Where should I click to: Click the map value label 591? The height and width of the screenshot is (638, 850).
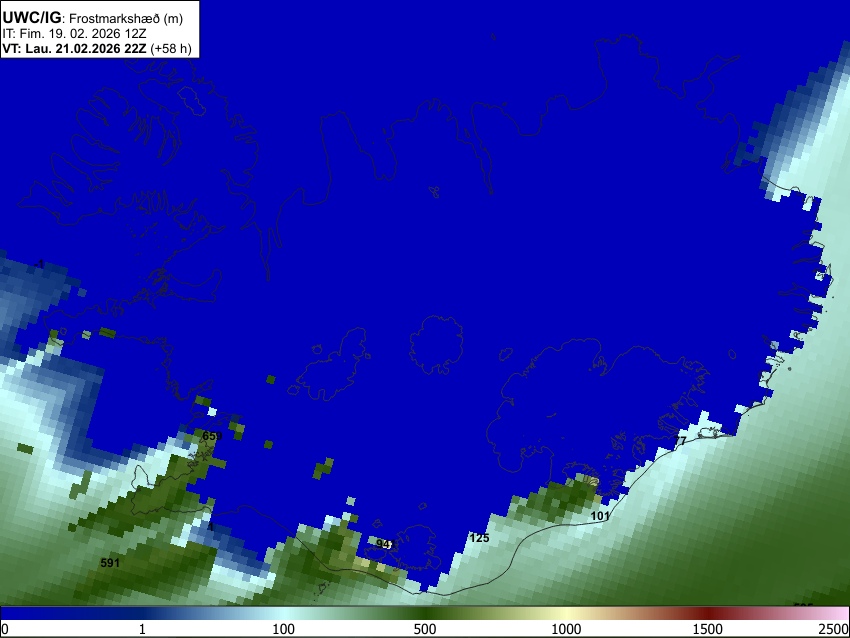(110, 563)
